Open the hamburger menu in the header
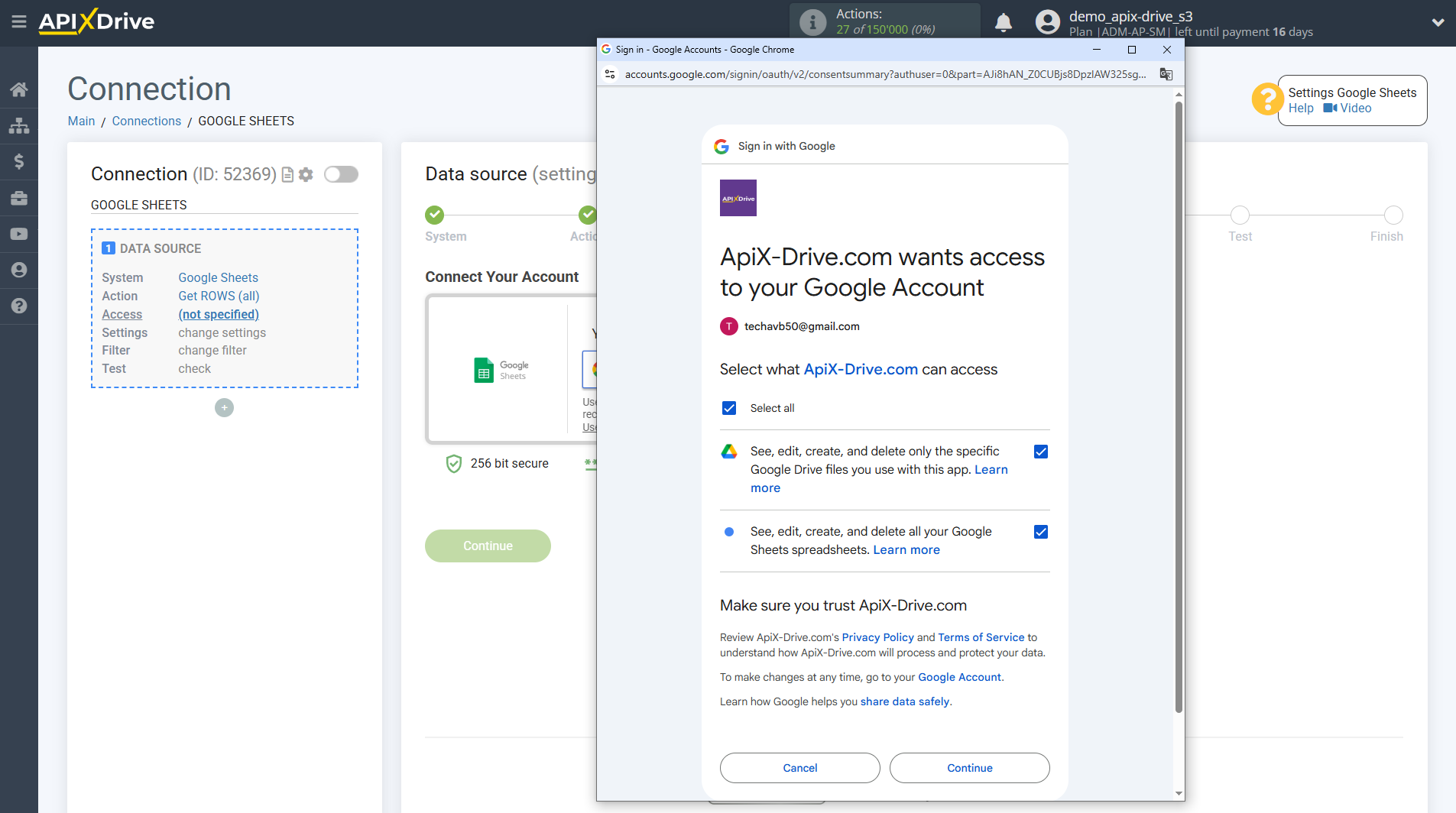The height and width of the screenshot is (813, 1456). coord(19,21)
